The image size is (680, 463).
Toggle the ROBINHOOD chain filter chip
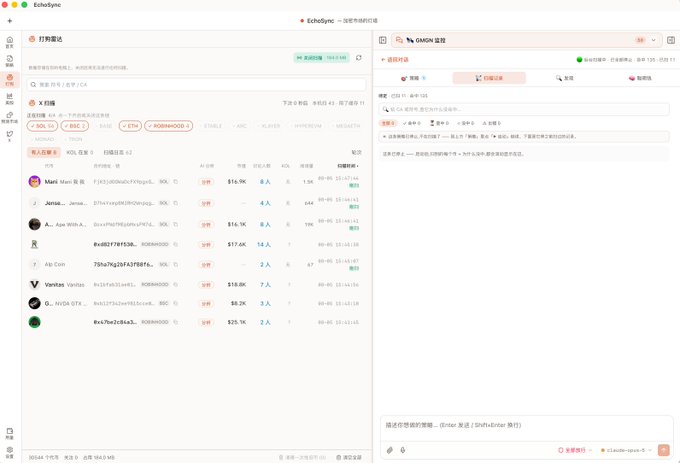point(169,126)
